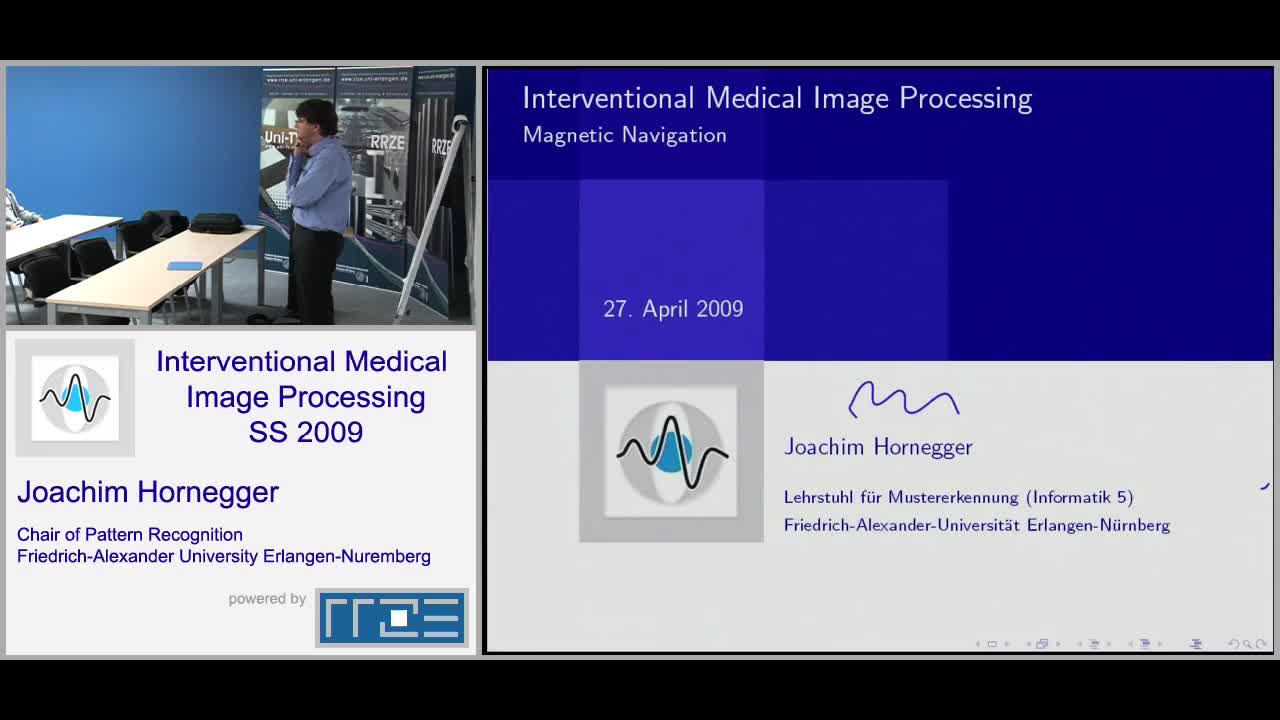The width and height of the screenshot is (1280, 720).
Task: Click the presentation outline icon in the navigation bar
Action: (x=1196, y=644)
